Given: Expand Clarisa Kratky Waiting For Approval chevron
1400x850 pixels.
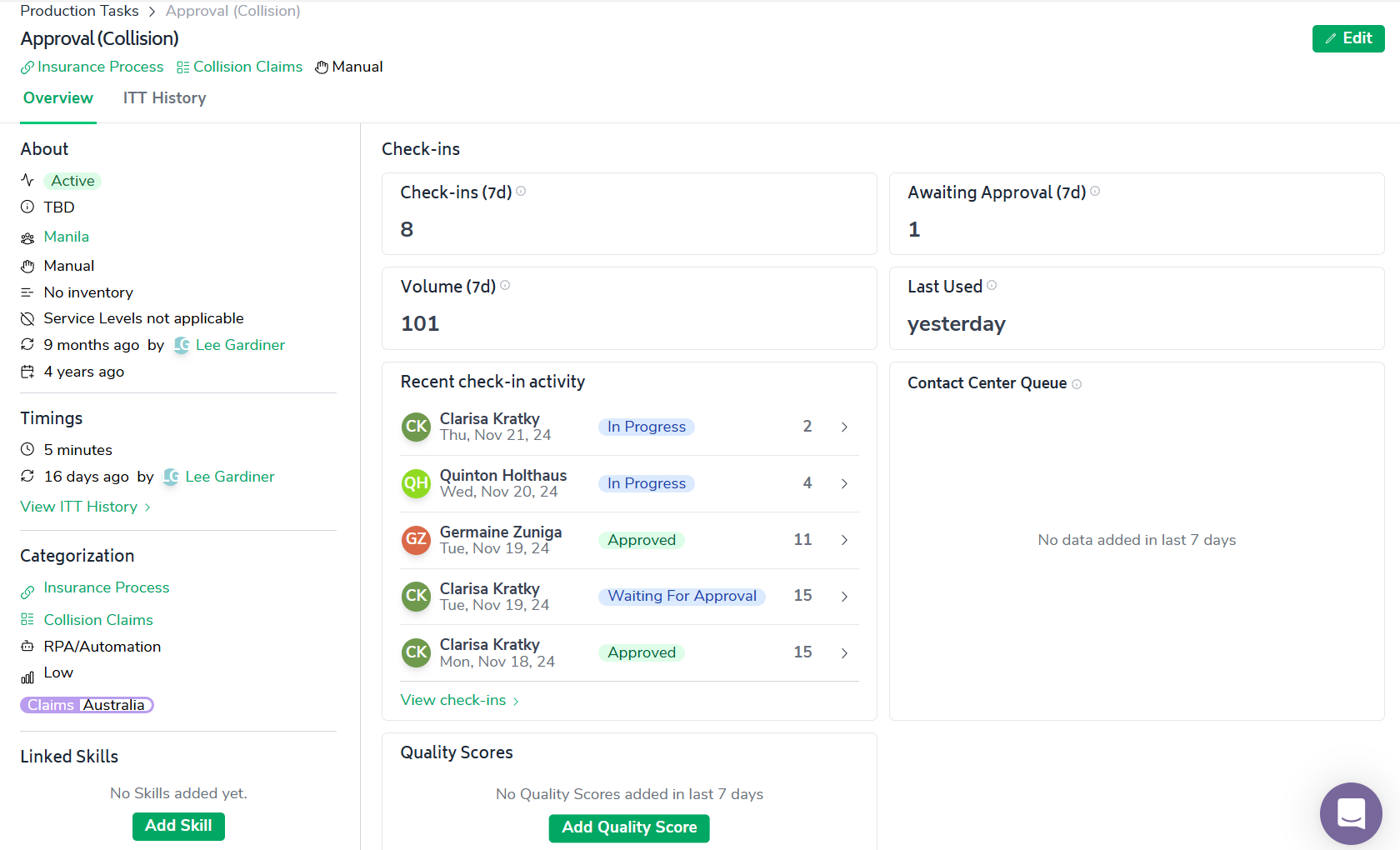Looking at the screenshot, I should 844,596.
